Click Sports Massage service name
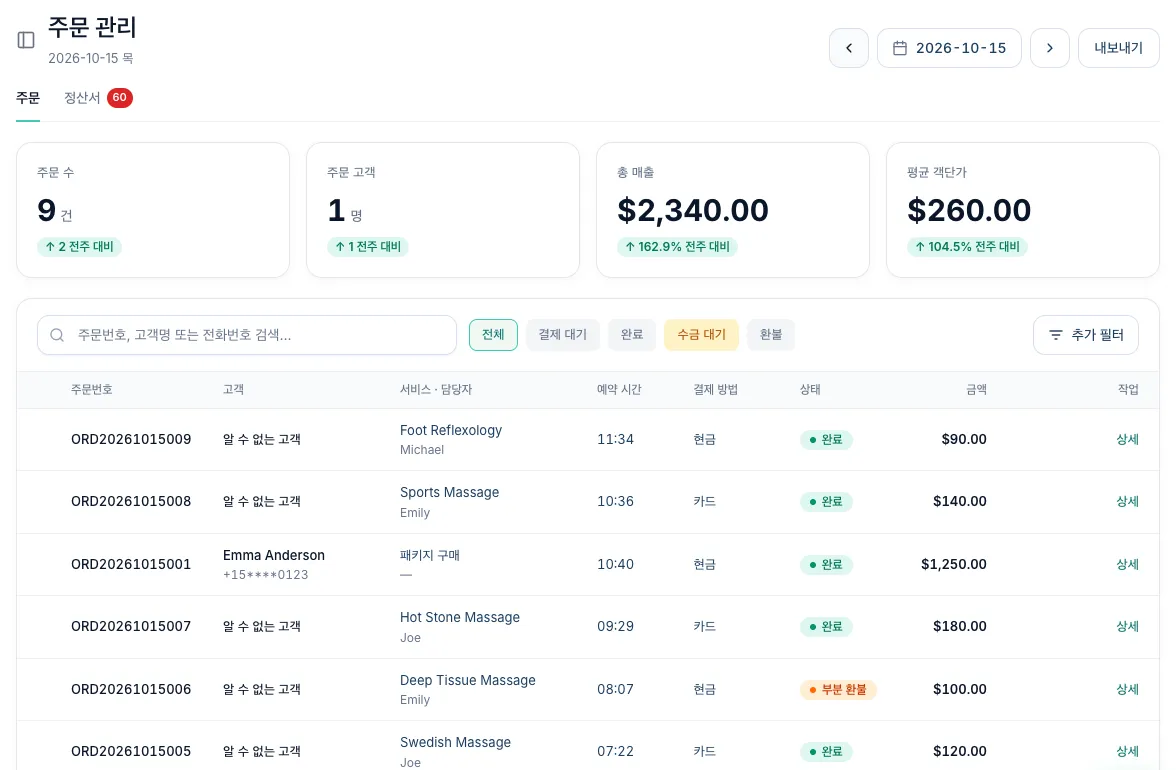 pos(449,493)
